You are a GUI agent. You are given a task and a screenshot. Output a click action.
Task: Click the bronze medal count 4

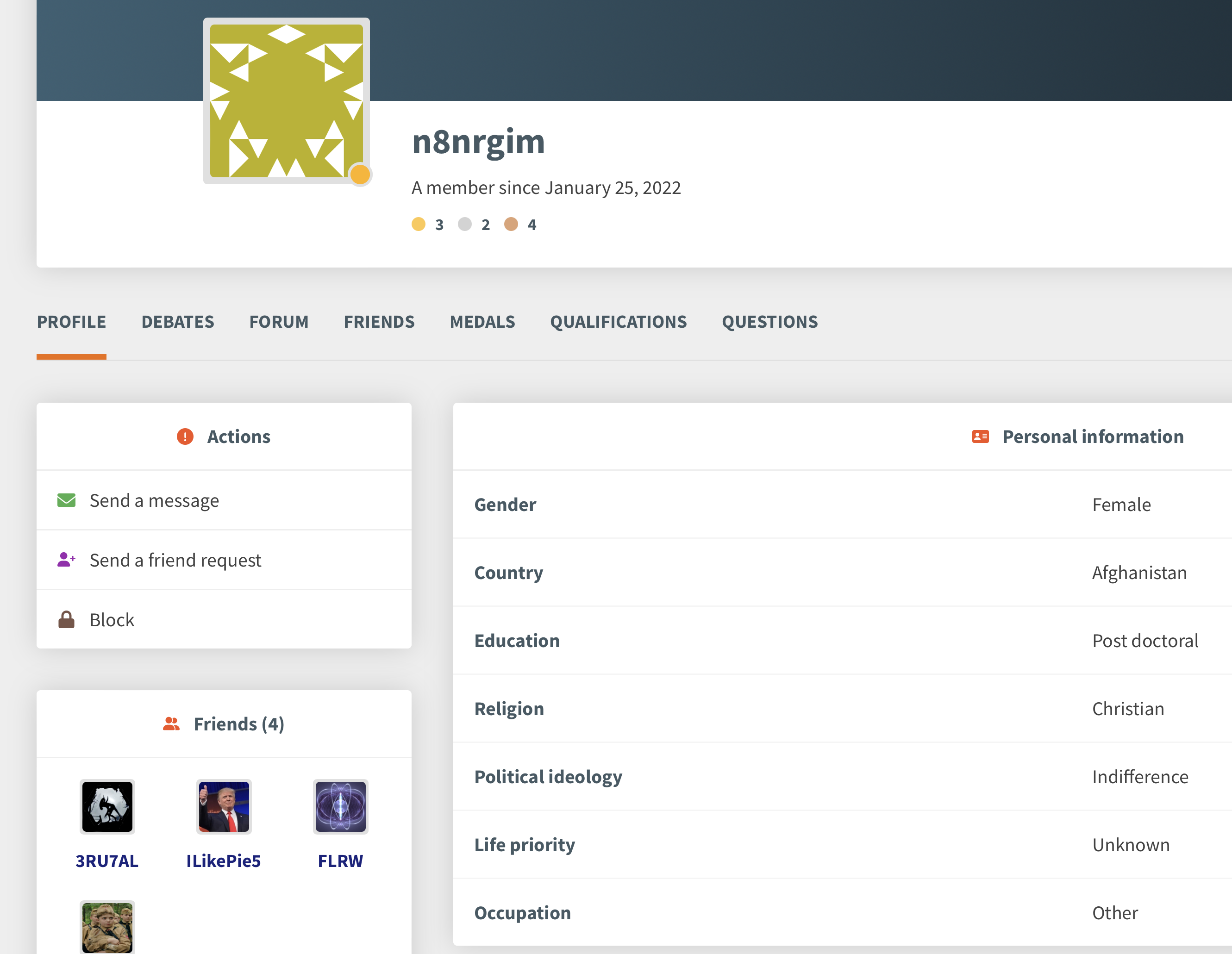click(532, 225)
